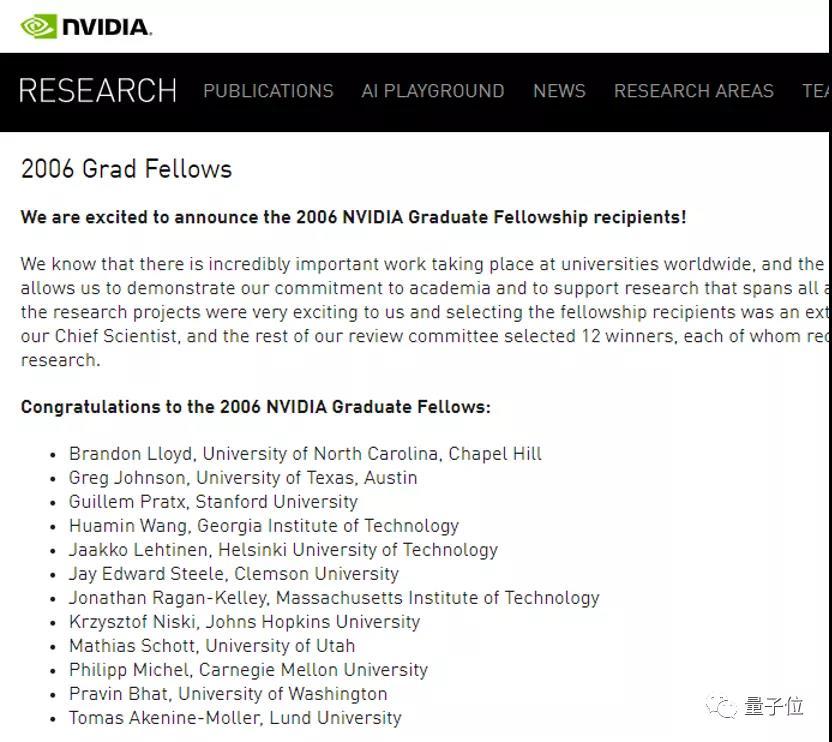Click Huamin Wang, Georgia Tech entry
Image resolution: width=832 pixels, height=742 pixels.
point(264,526)
